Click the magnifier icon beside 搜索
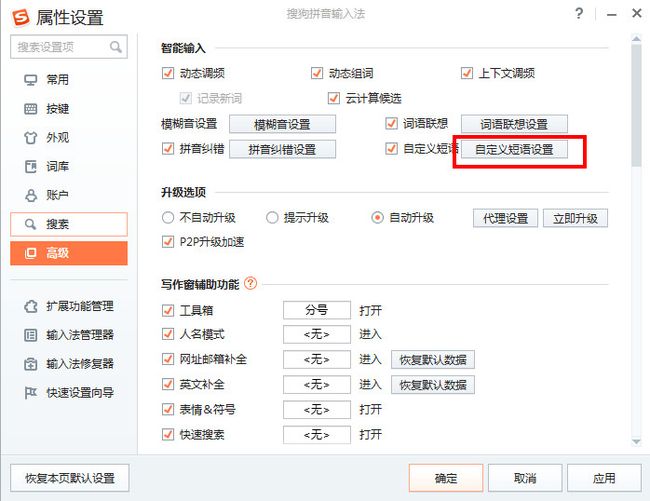The height and width of the screenshot is (501, 650). click(30, 224)
